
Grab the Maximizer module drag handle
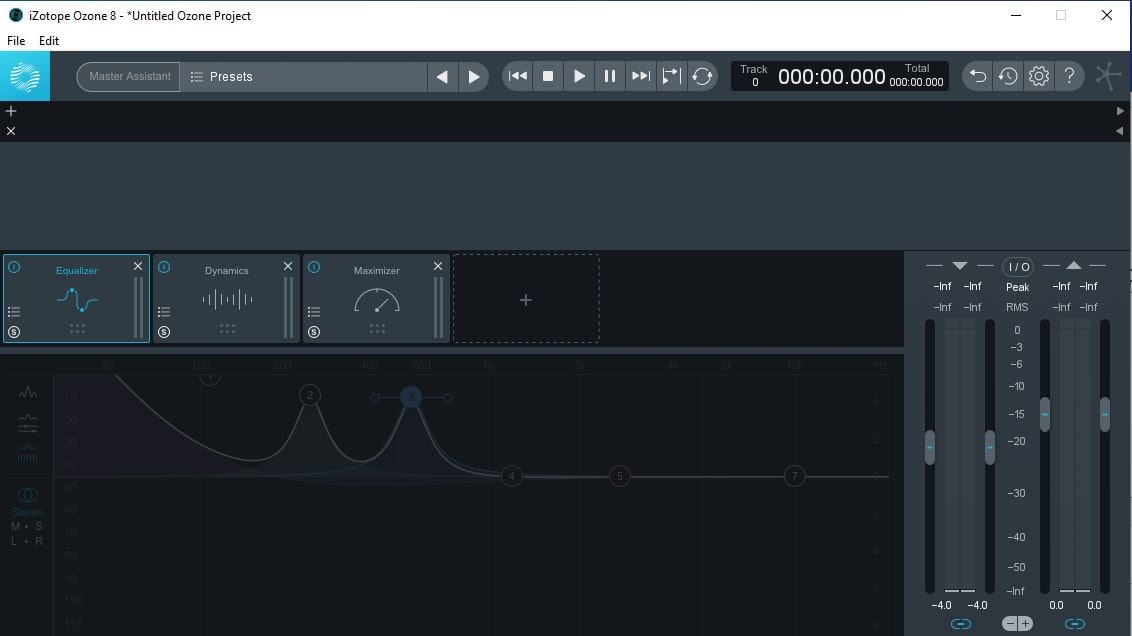click(377, 328)
